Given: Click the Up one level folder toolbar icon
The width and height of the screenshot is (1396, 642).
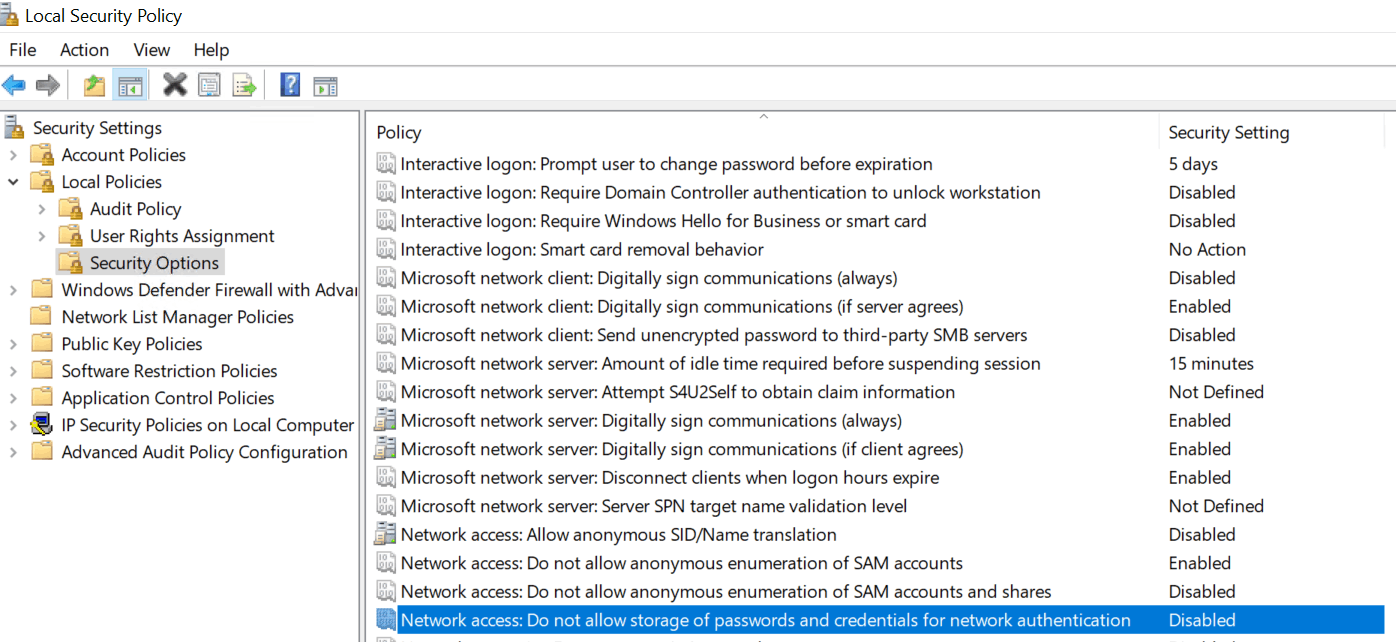Looking at the screenshot, I should point(93,84).
